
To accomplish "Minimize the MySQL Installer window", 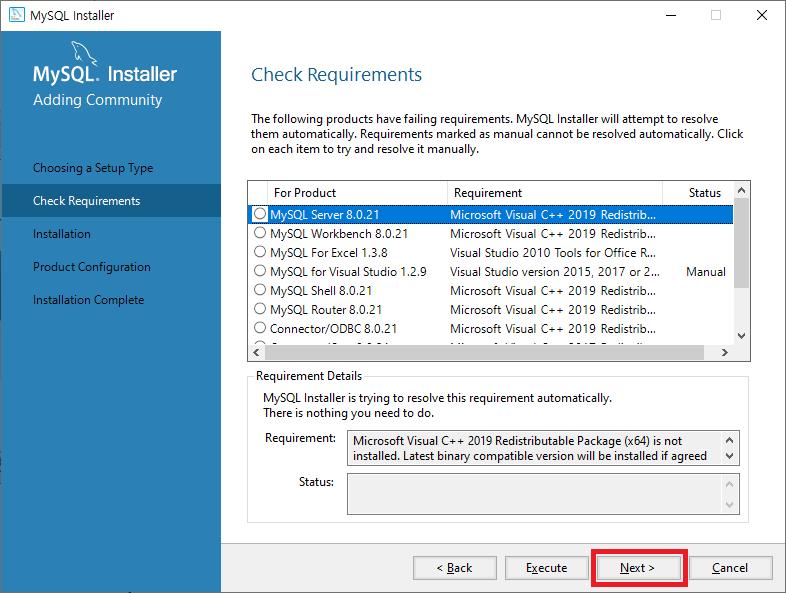I will point(671,15).
